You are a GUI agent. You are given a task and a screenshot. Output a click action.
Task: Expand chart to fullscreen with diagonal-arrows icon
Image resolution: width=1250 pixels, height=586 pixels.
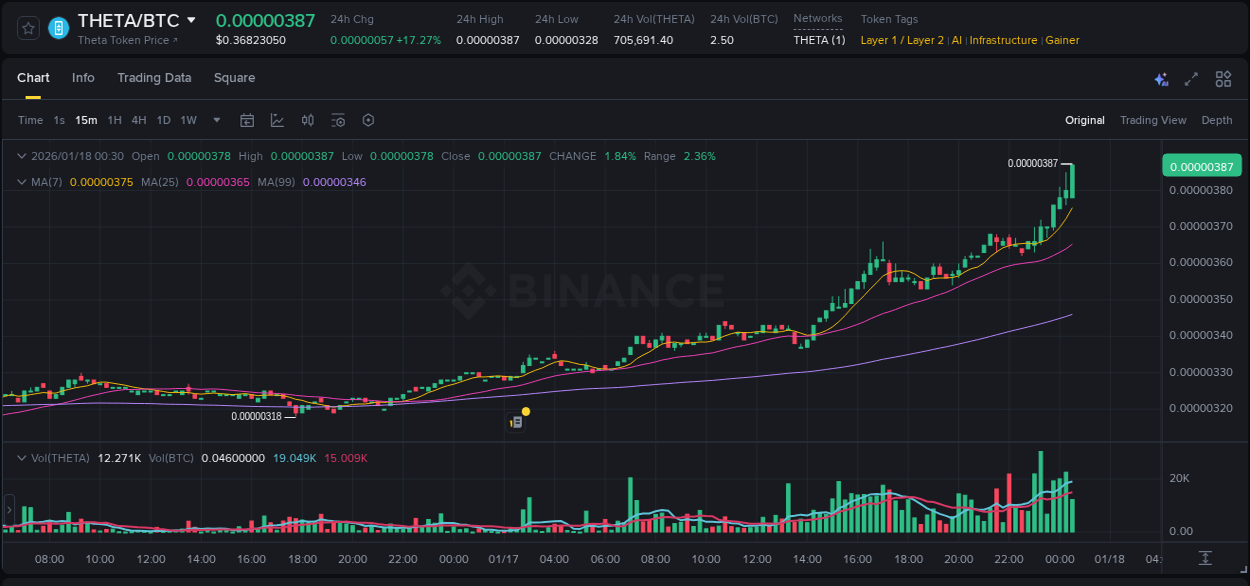coord(1192,78)
